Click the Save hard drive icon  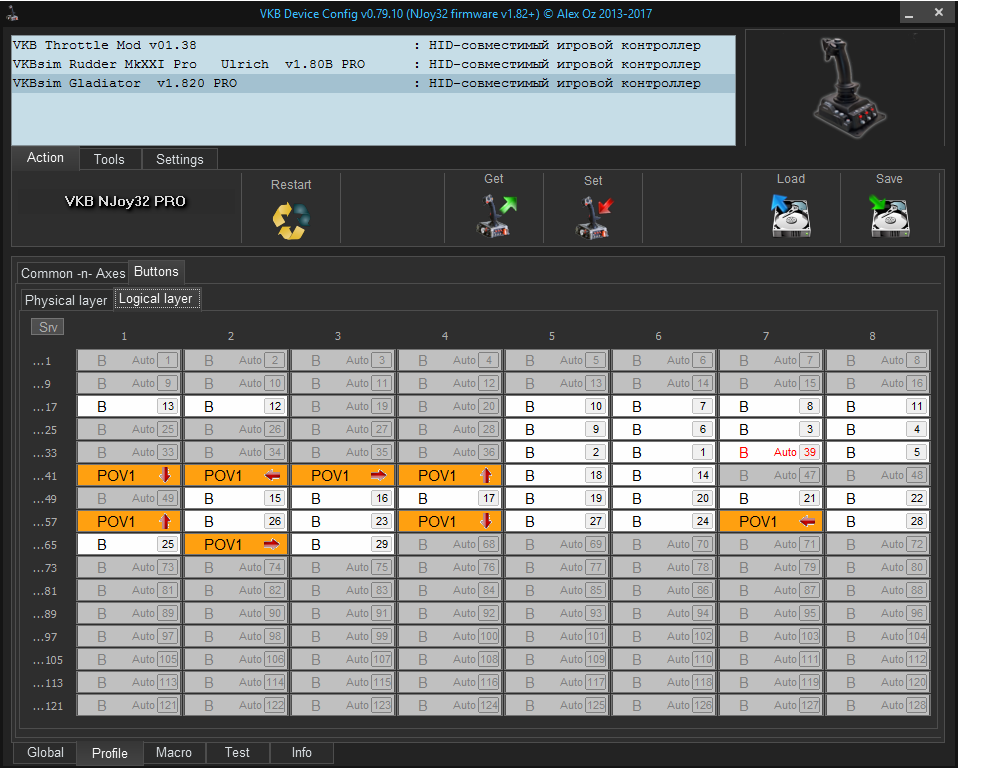890,216
